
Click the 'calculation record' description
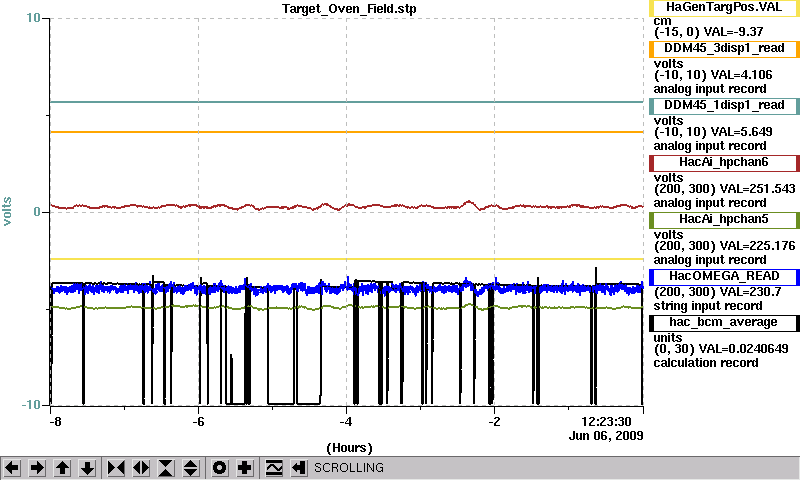pyautogui.click(x=706, y=363)
